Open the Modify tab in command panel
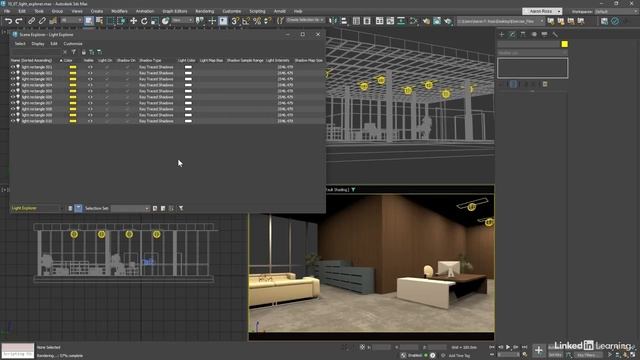640x360 pixels. click(512, 35)
